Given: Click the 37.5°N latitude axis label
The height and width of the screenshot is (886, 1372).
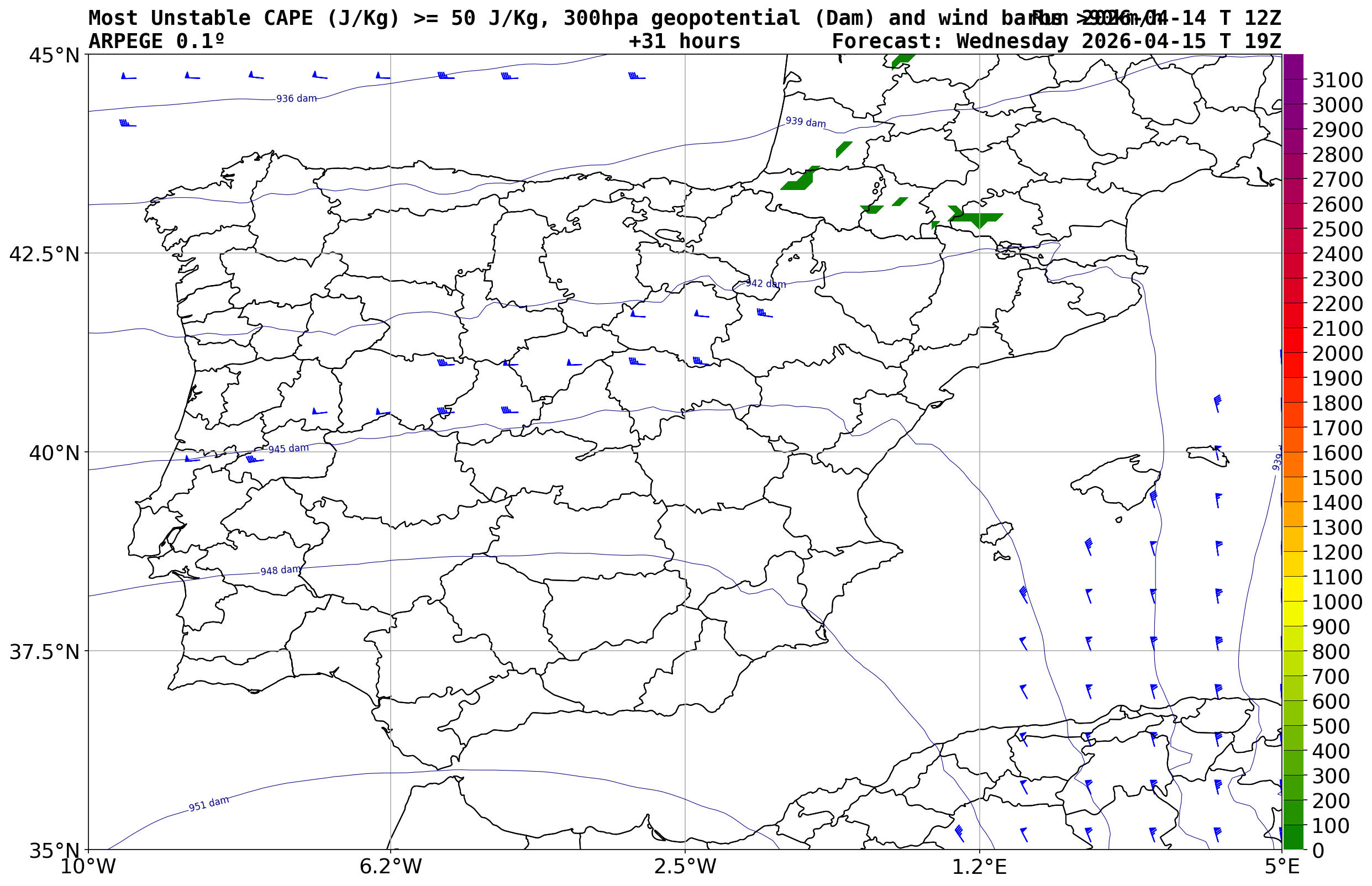Looking at the screenshot, I should point(44,652).
